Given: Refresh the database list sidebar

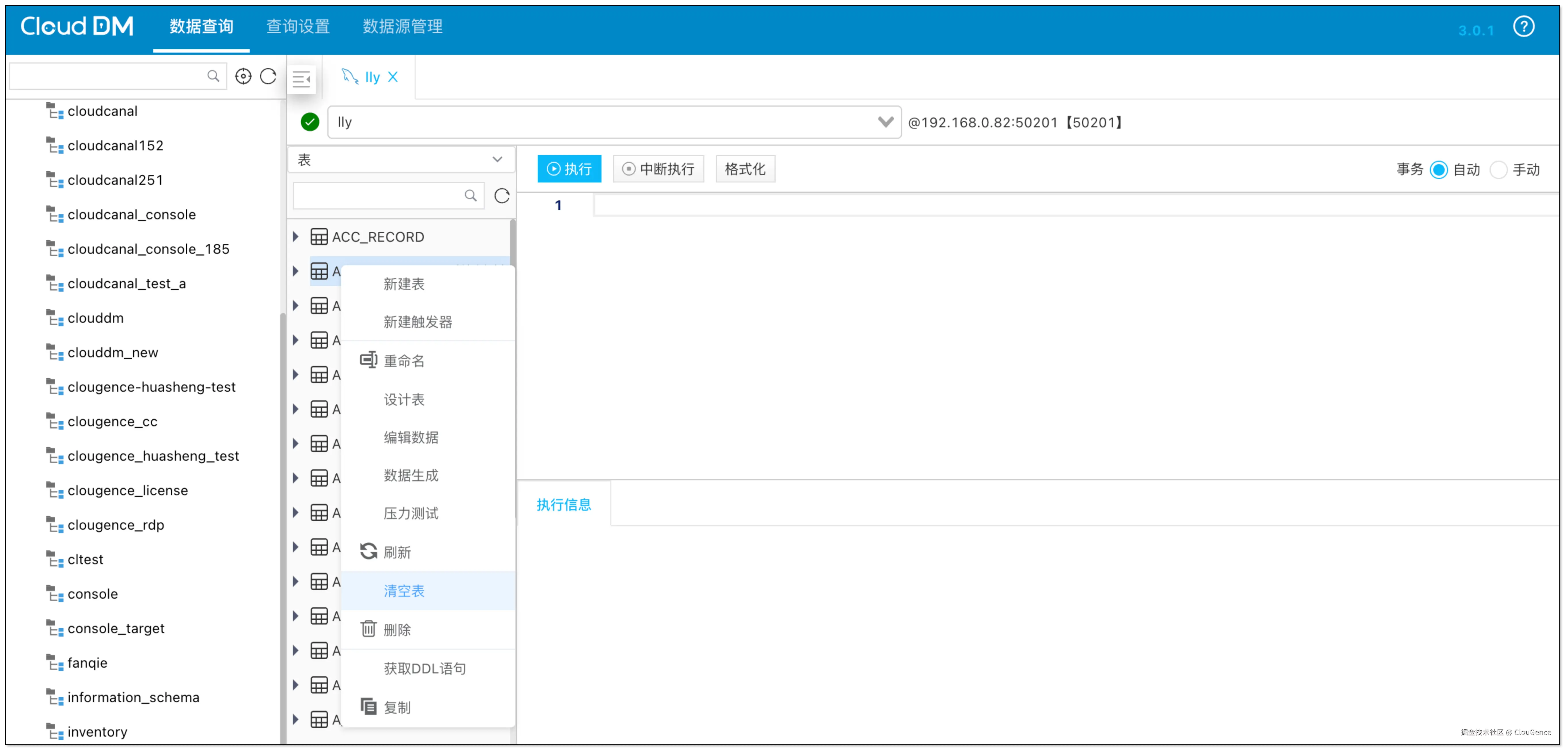Looking at the screenshot, I should (x=268, y=76).
